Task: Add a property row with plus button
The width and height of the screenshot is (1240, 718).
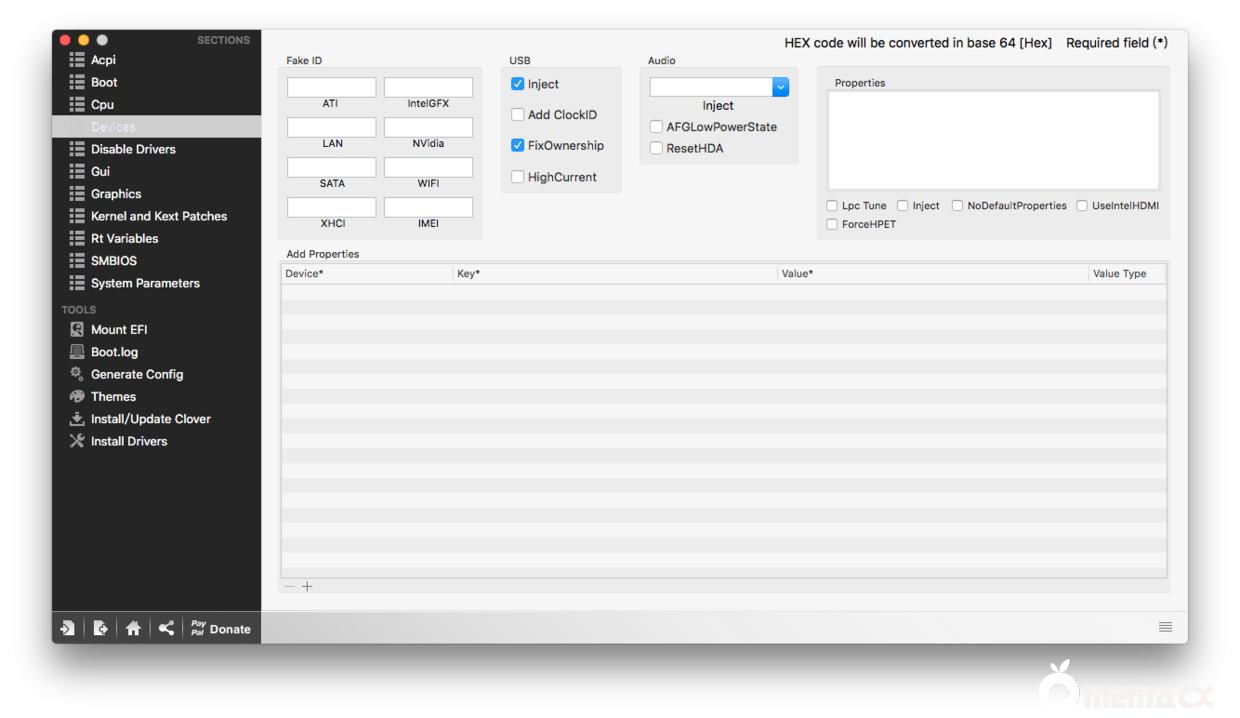Action: pos(307,587)
